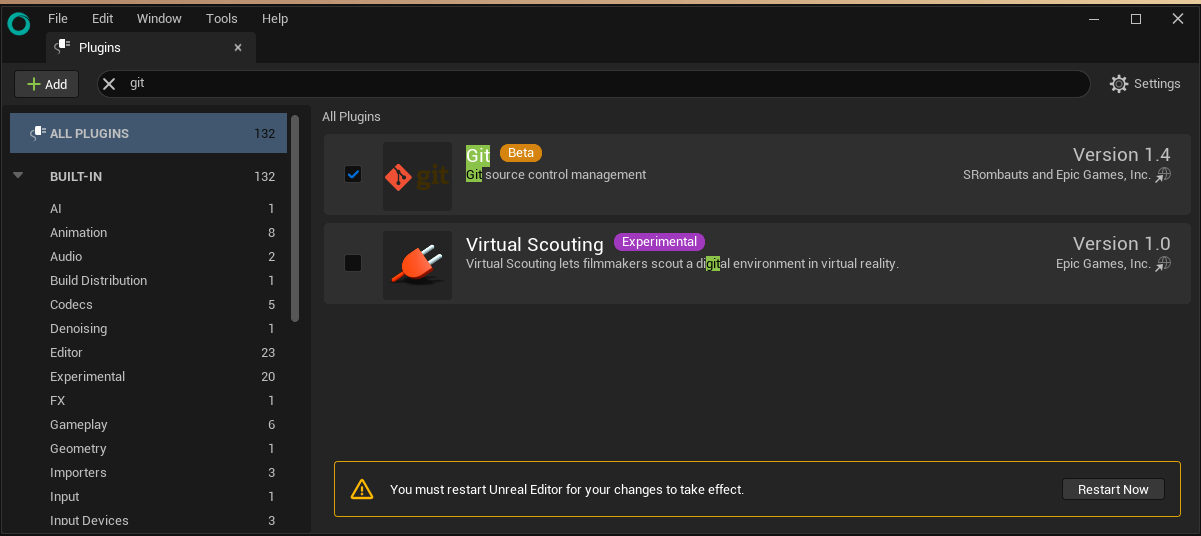1201x536 pixels.
Task: Click the Git plugin title
Action: (478, 155)
